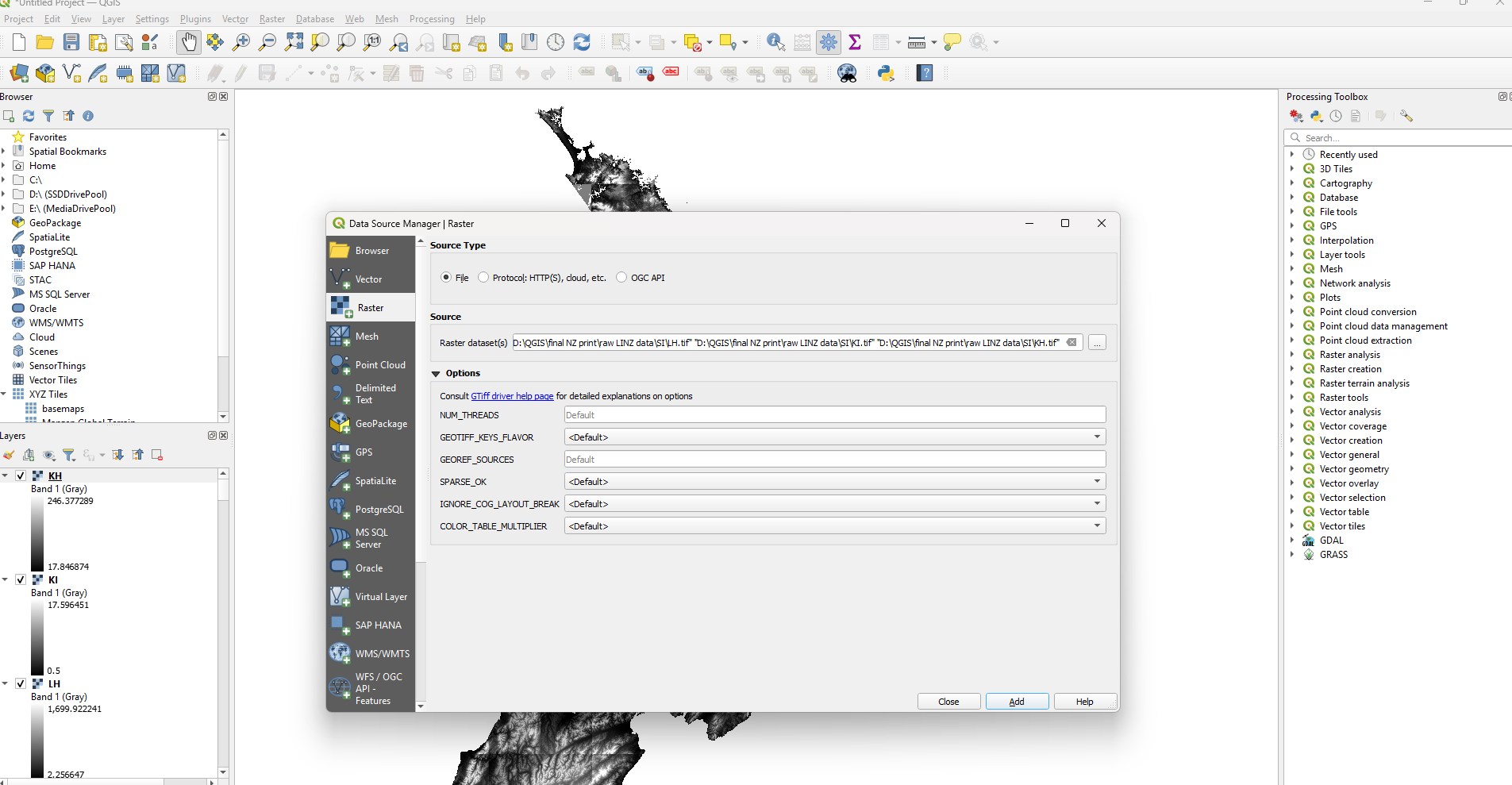Click the Map Tips speech-bubble icon
1512x785 pixels.
click(x=952, y=42)
